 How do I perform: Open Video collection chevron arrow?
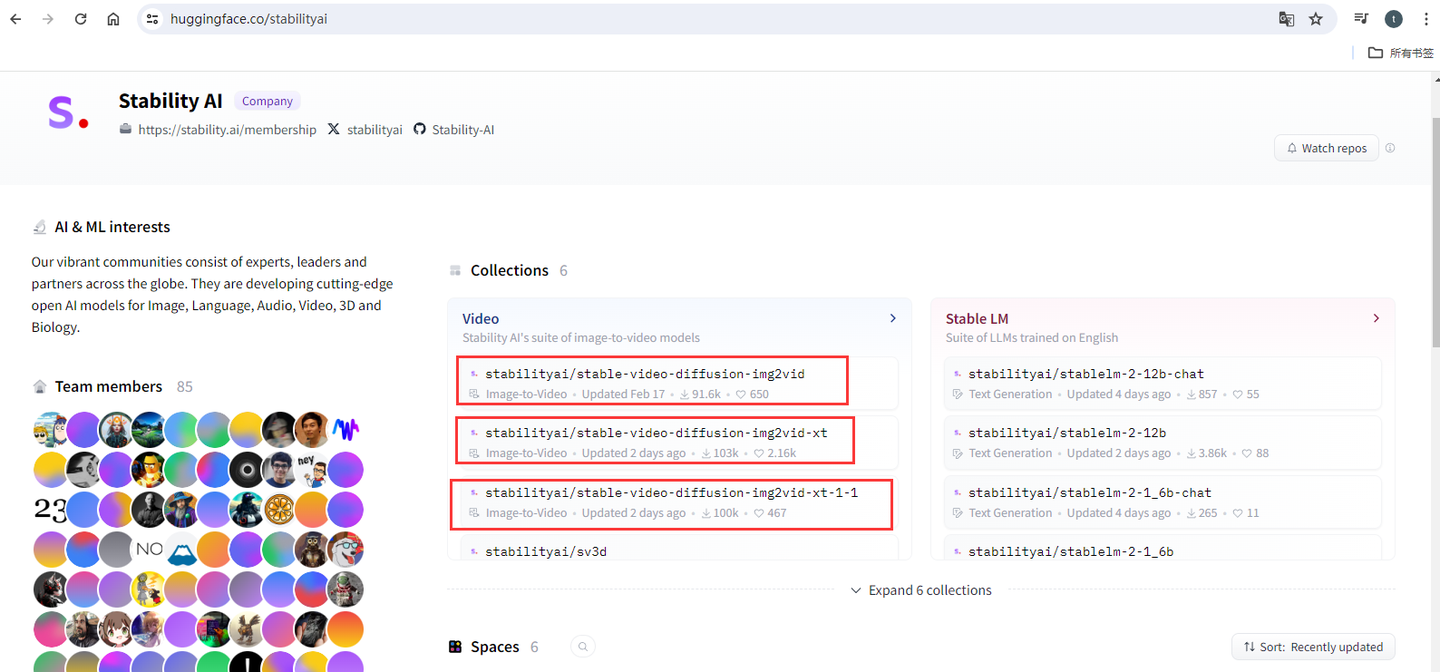click(x=893, y=318)
